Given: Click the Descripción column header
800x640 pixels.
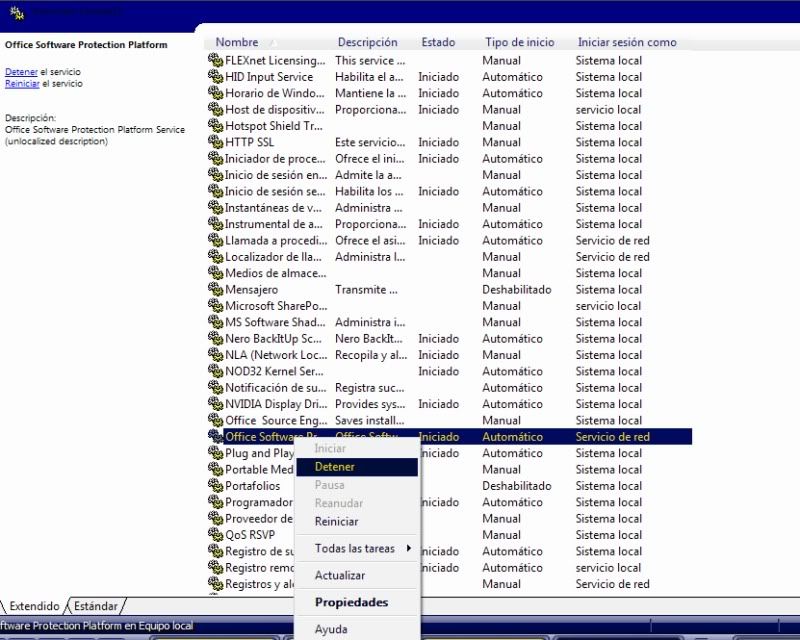Looking at the screenshot, I should pyautogui.click(x=367, y=42).
